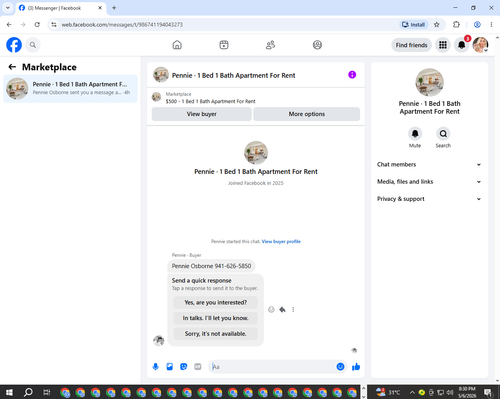The image size is (500, 399).
Task: Send quick response 'Sorry, it's not available.'
Action: tap(216, 334)
